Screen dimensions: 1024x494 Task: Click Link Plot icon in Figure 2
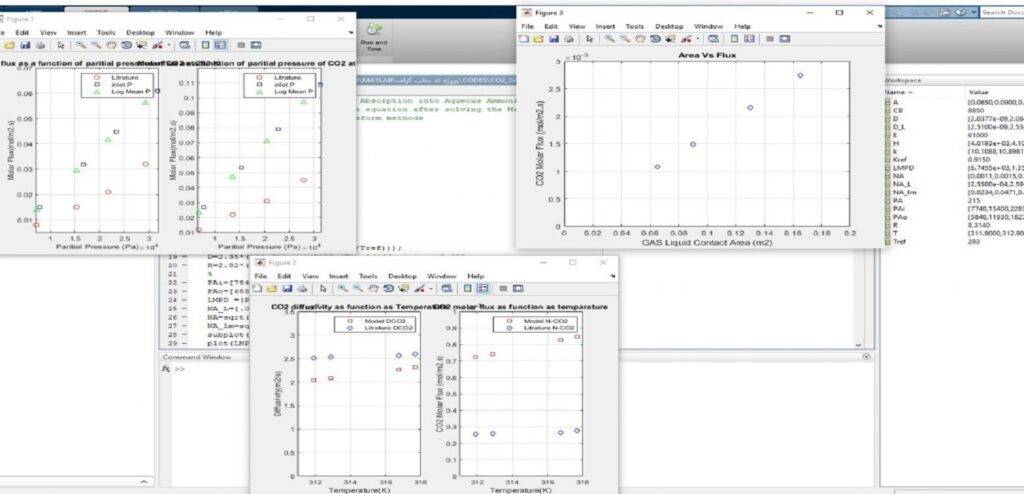[447, 288]
